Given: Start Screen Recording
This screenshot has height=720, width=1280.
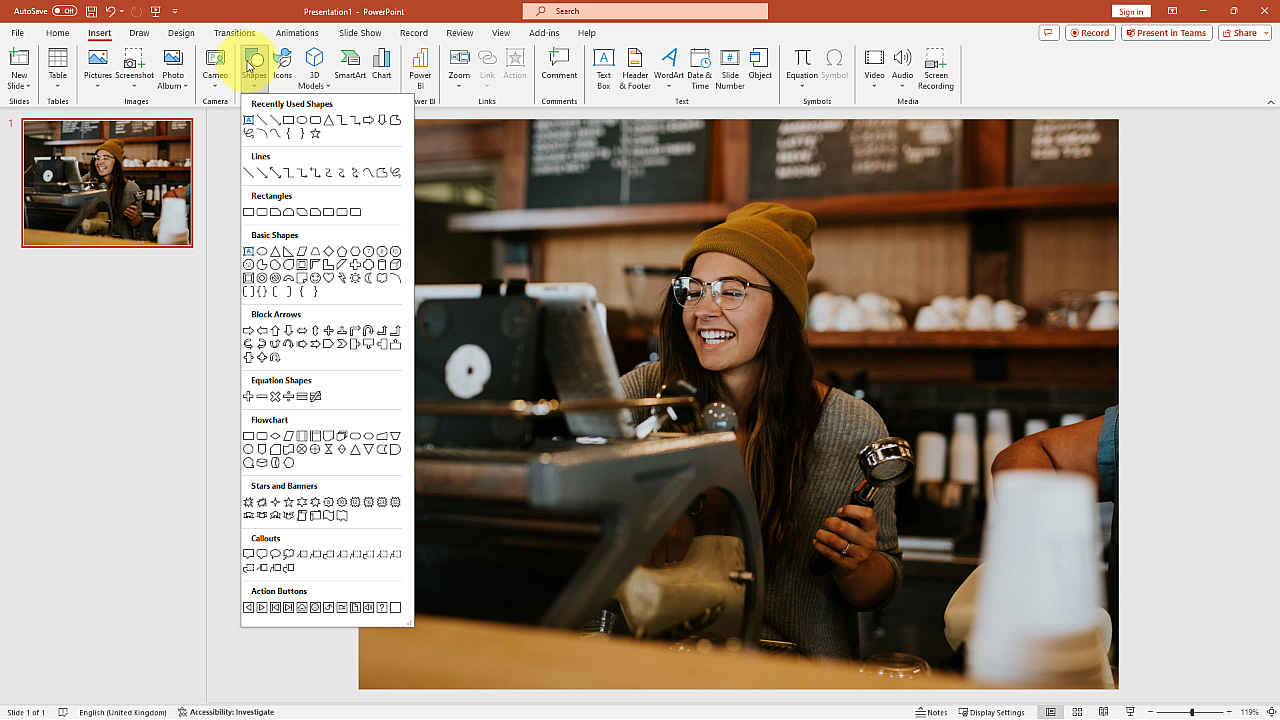Looking at the screenshot, I should click(x=935, y=68).
